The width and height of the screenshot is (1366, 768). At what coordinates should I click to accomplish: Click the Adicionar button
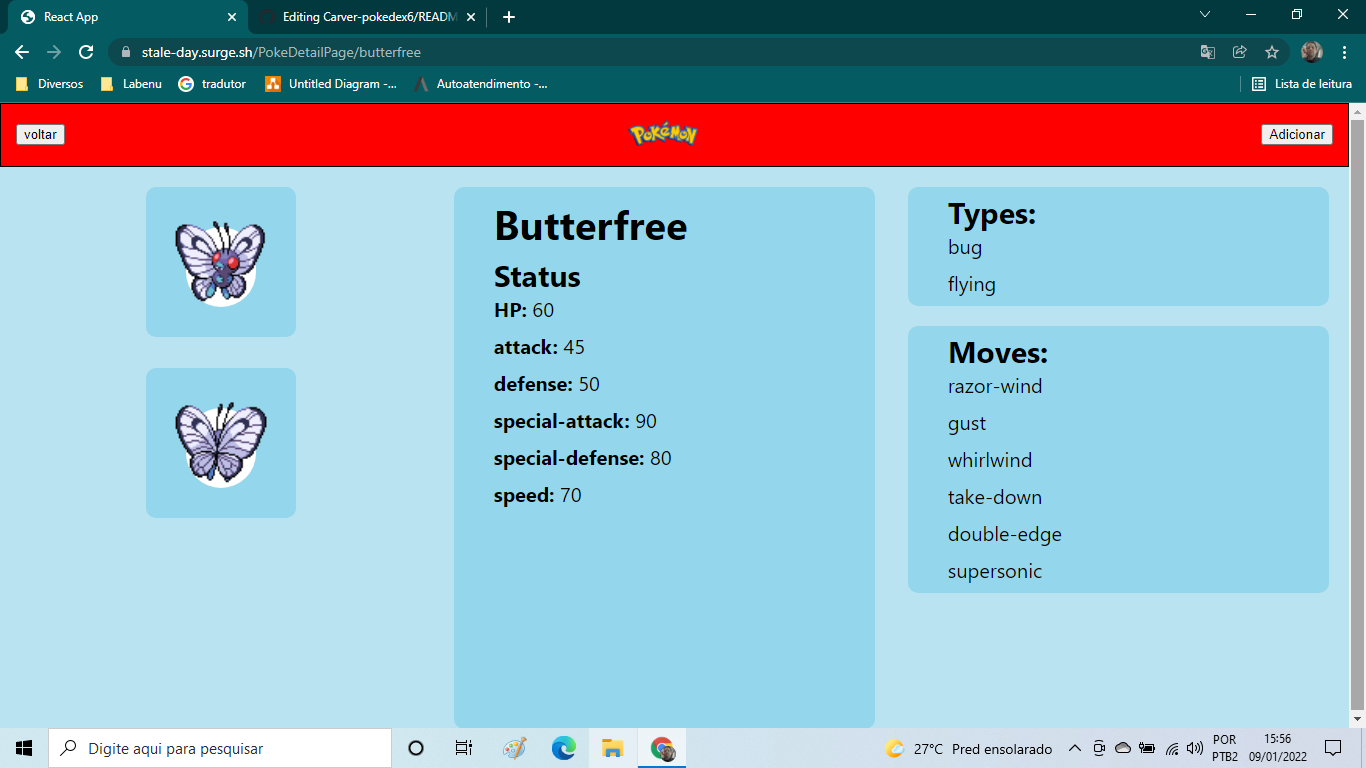click(x=1297, y=134)
